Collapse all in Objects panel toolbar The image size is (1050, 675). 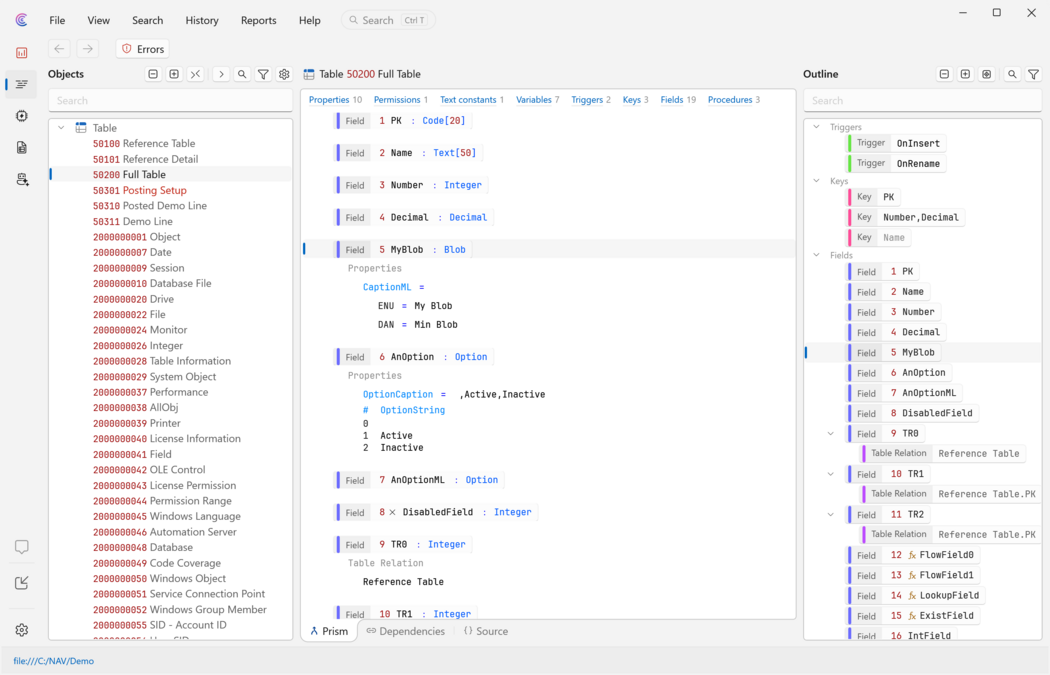[x=153, y=74]
